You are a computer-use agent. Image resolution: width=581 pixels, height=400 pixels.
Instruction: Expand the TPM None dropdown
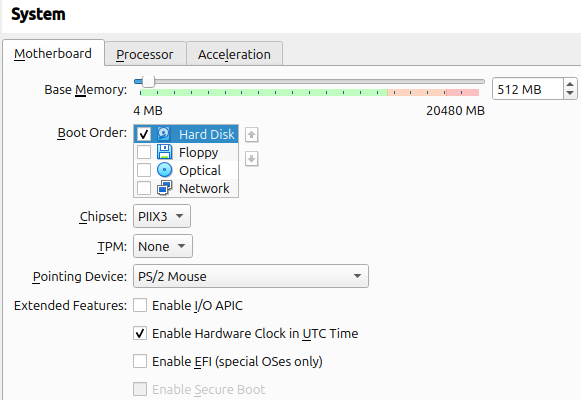(x=163, y=246)
